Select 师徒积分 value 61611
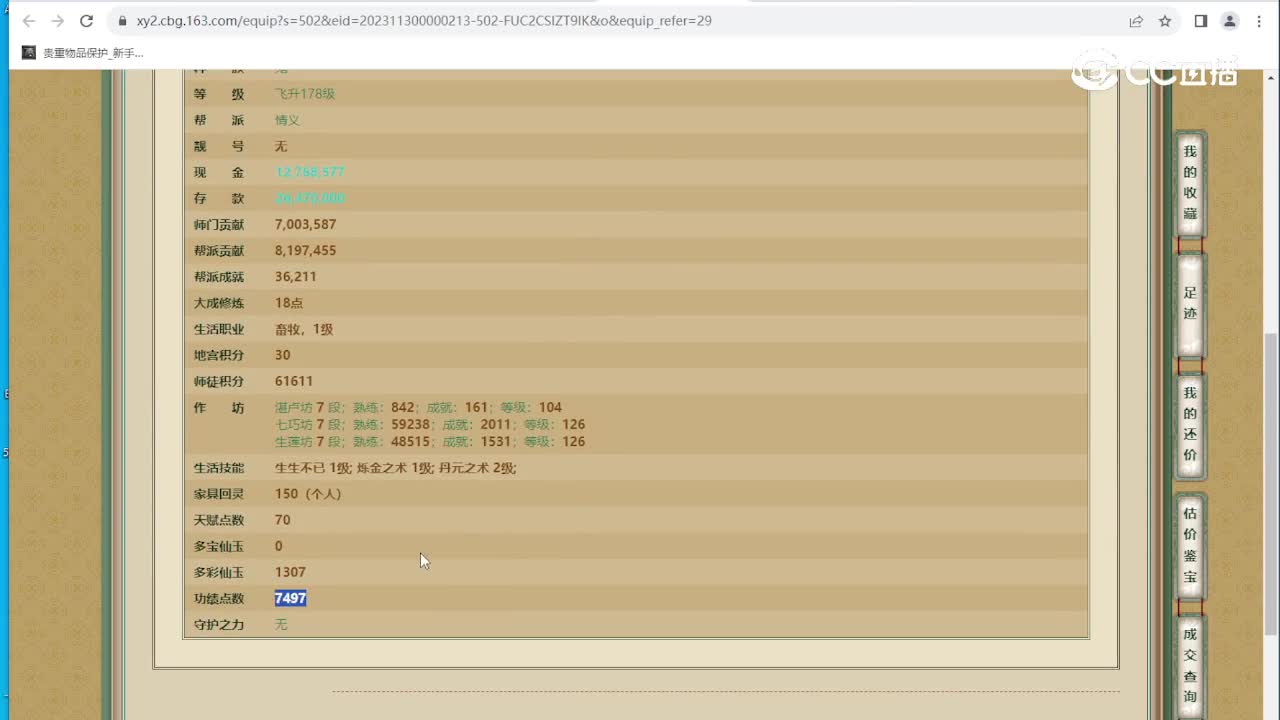This screenshot has height=720, width=1280. pos(294,381)
